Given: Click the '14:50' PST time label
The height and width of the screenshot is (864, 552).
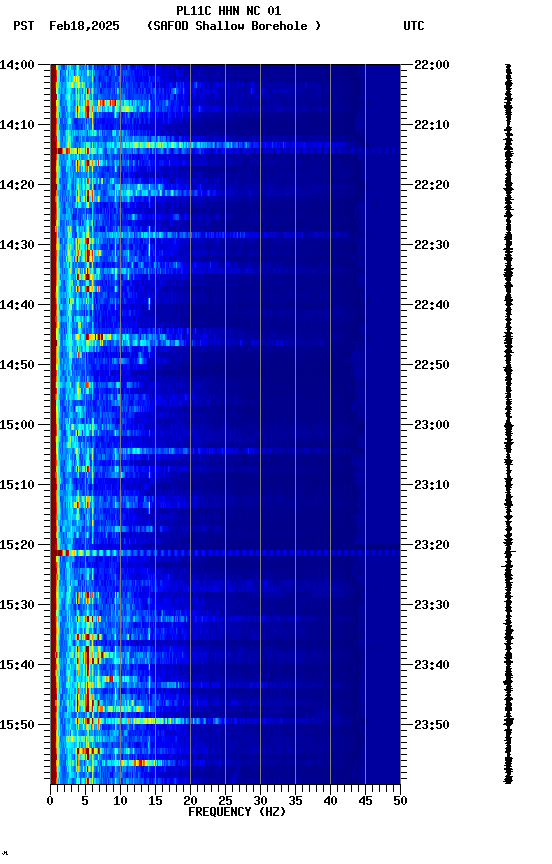Looking at the screenshot, I should (x=17, y=365).
